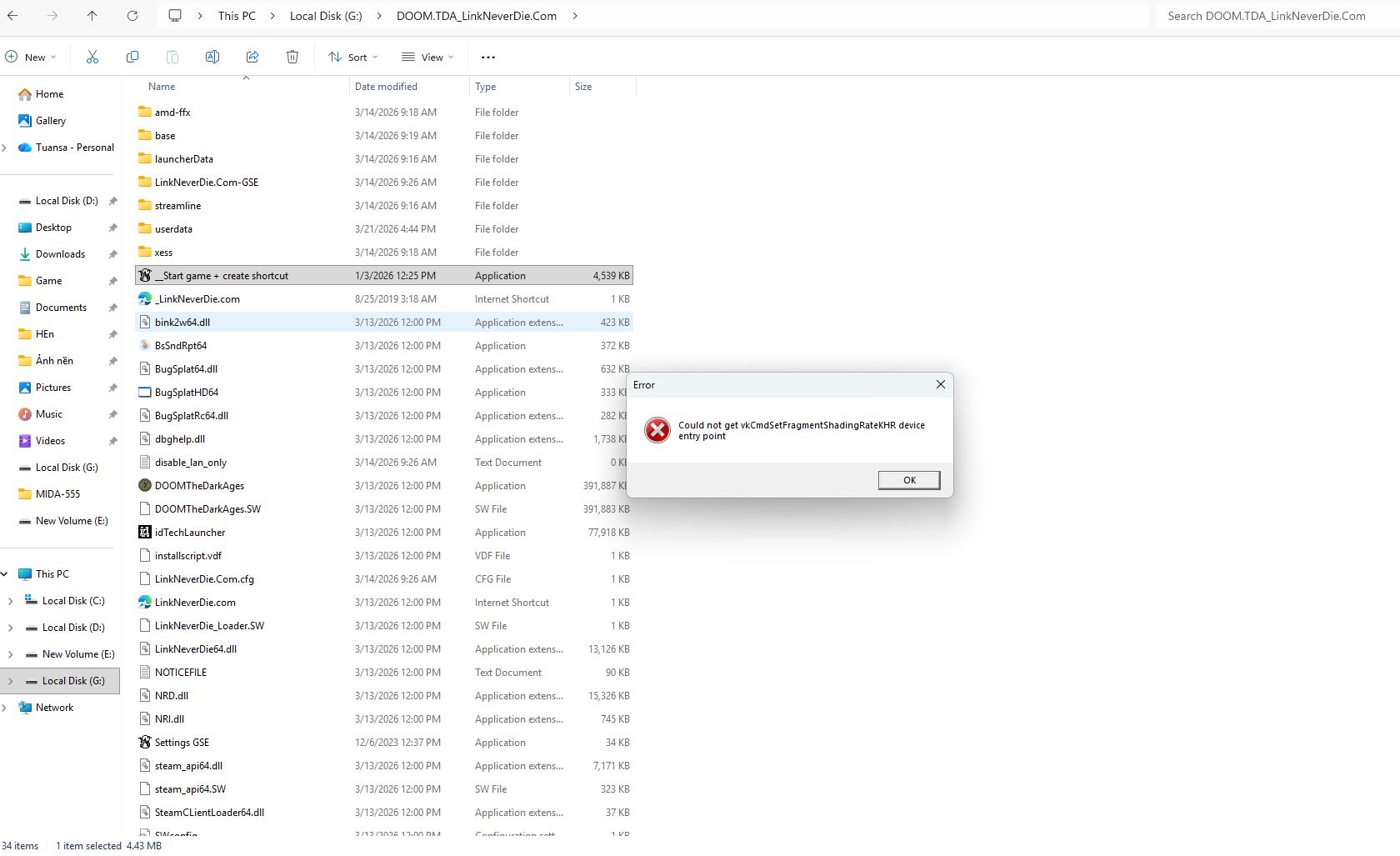Image resolution: width=1400 pixels, height=856 pixels.
Task: Collapse the This PC tree node
Action: 5,574
